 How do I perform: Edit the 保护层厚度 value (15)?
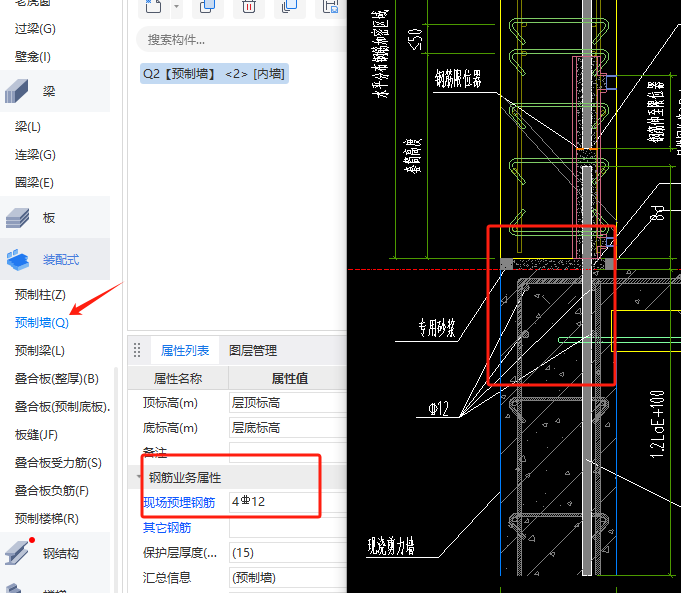pos(288,553)
